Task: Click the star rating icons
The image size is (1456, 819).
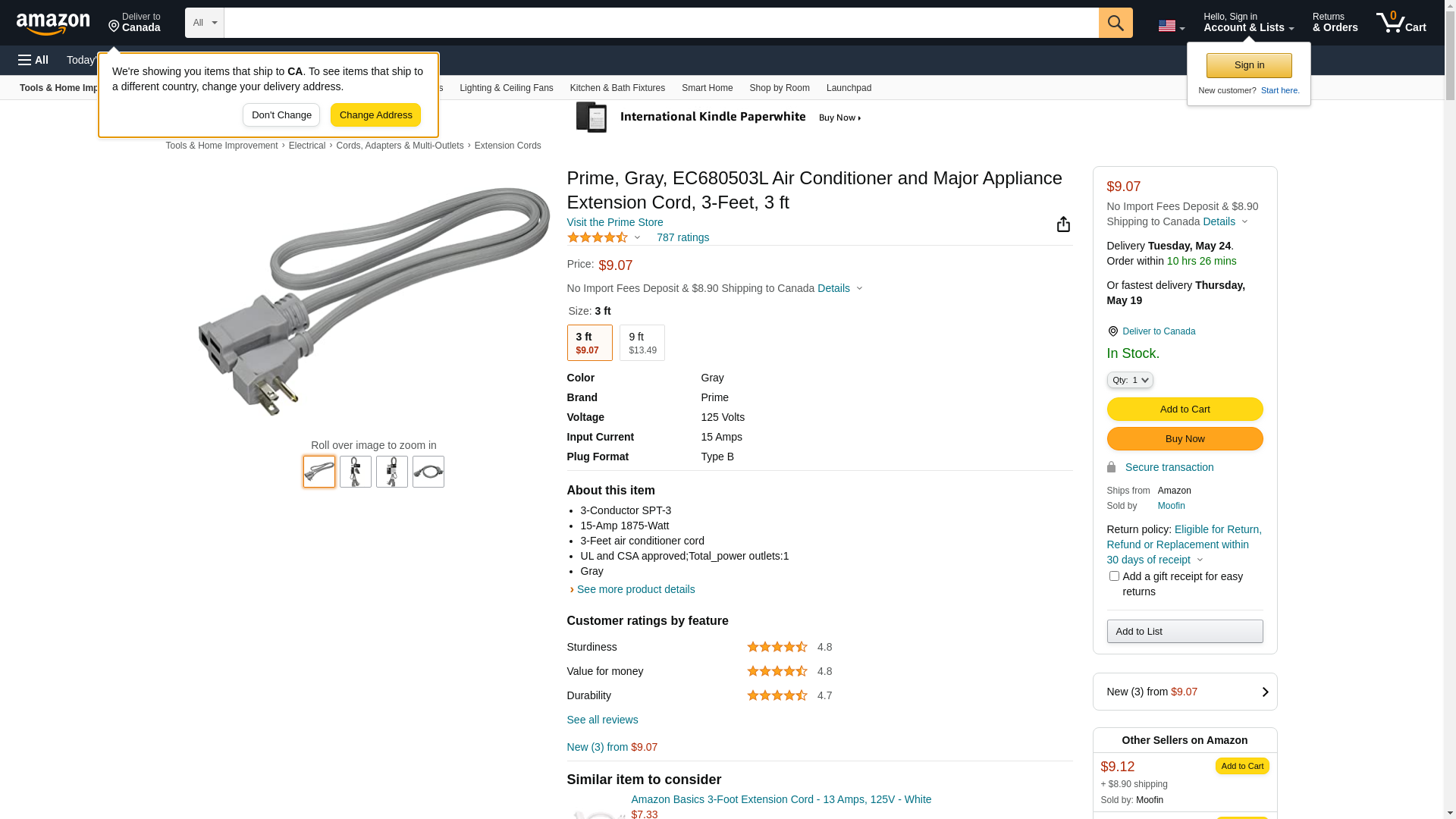Action: [598, 238]
